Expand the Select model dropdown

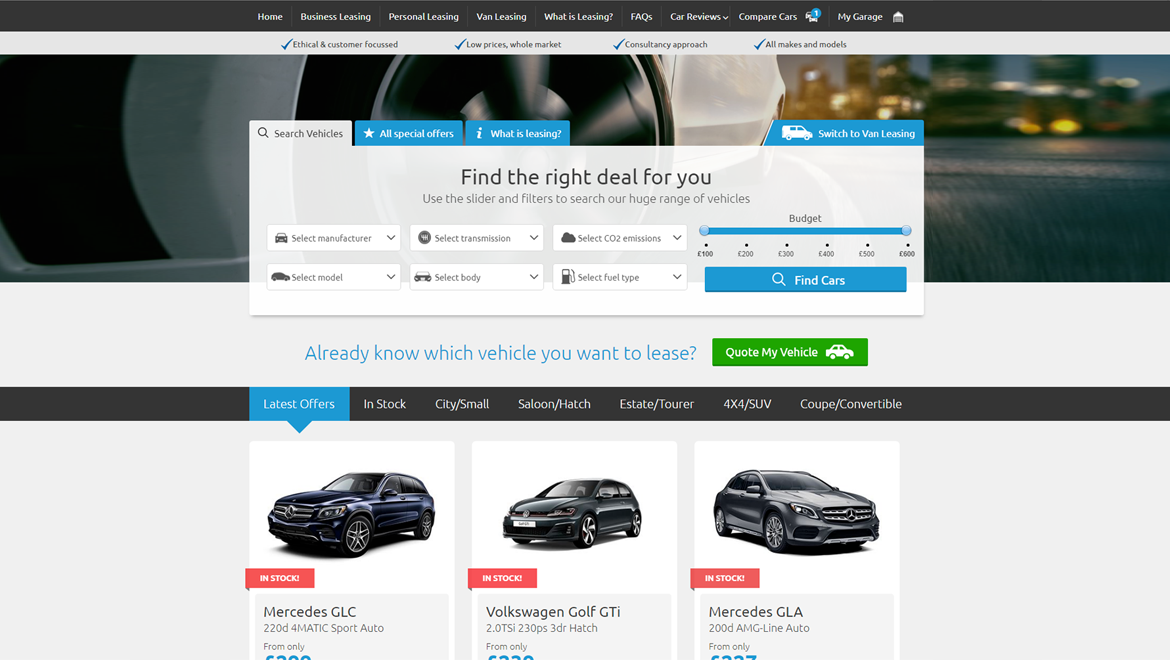pyautogui.click(x=333, y=276)
